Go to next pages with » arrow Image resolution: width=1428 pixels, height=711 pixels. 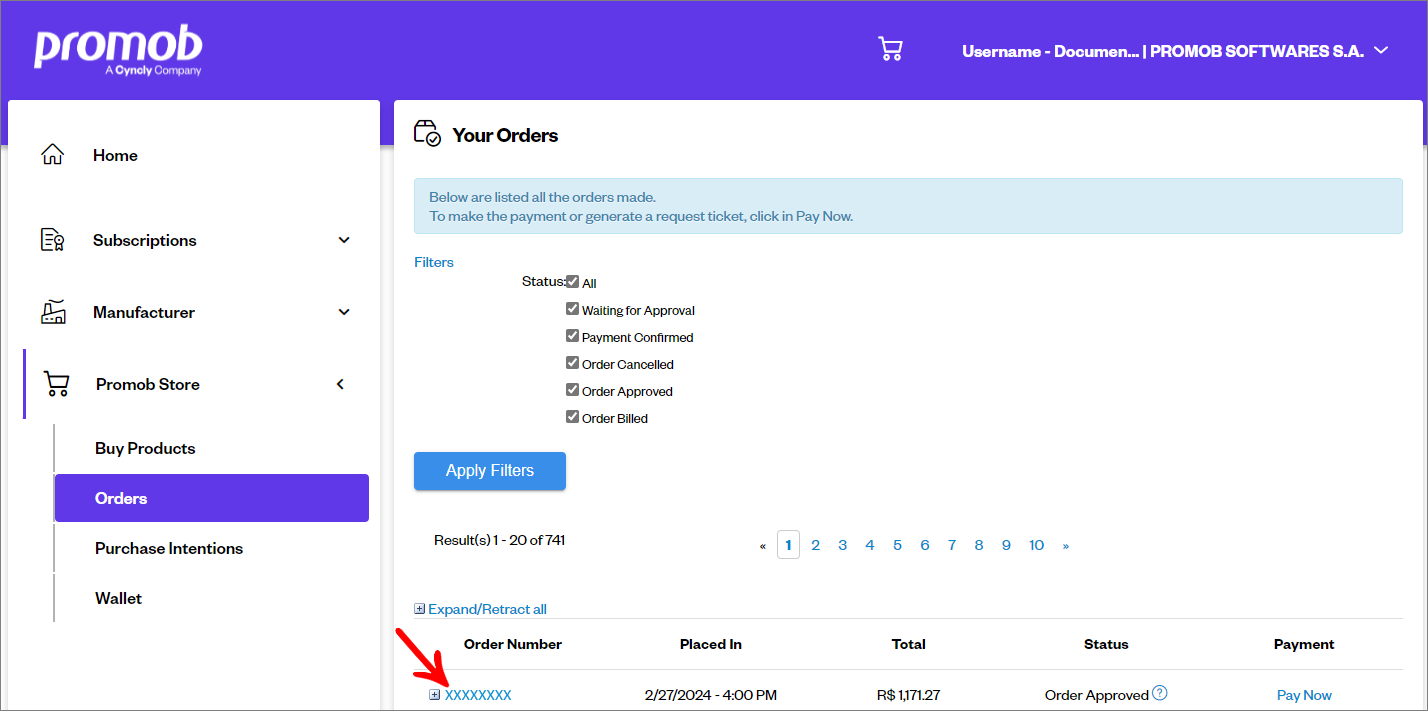pos(1066,546)
